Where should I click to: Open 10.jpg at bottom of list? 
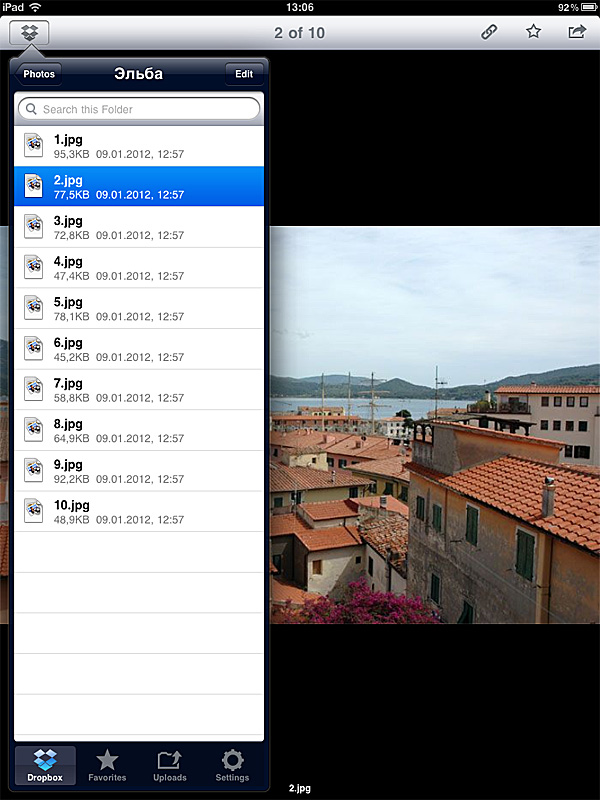pos(139,512)
